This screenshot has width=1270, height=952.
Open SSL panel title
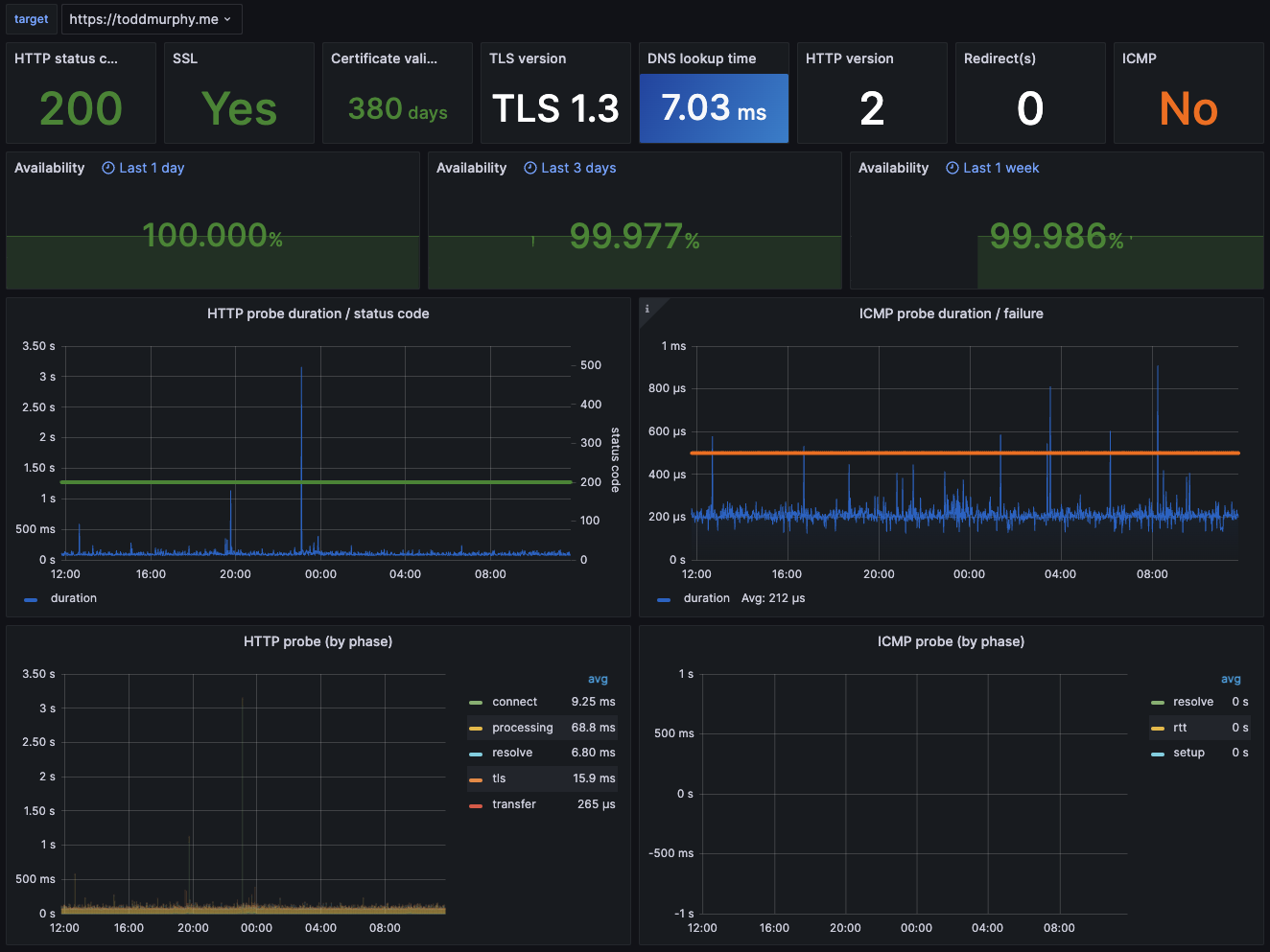click(185, 58)
